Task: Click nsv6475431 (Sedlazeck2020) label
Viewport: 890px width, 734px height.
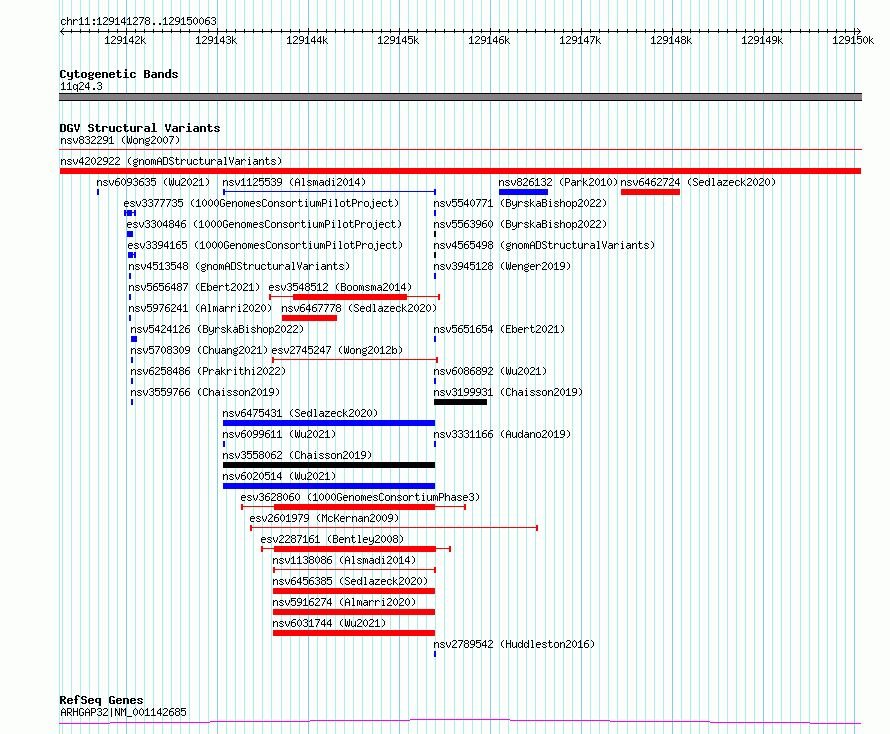Action: click(300, 413)
